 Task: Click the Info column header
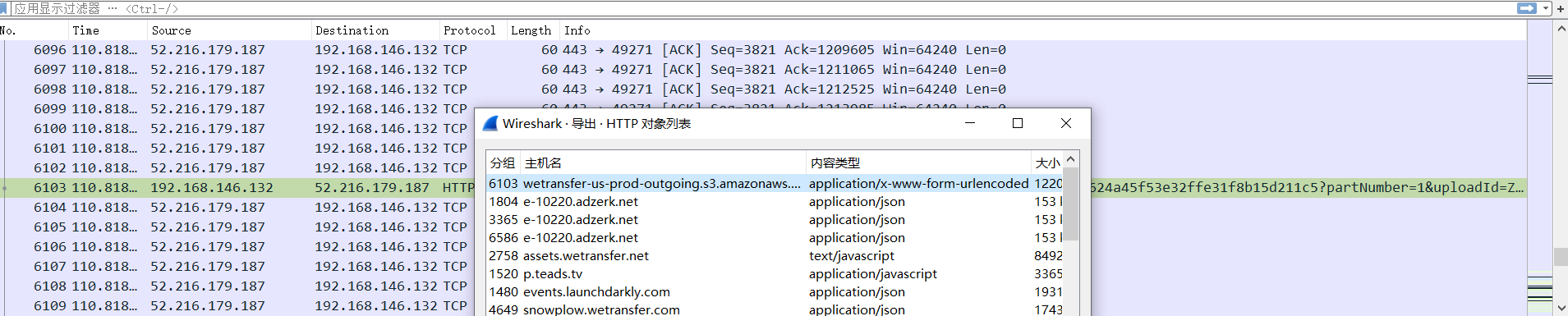(x=1042, y=30)
